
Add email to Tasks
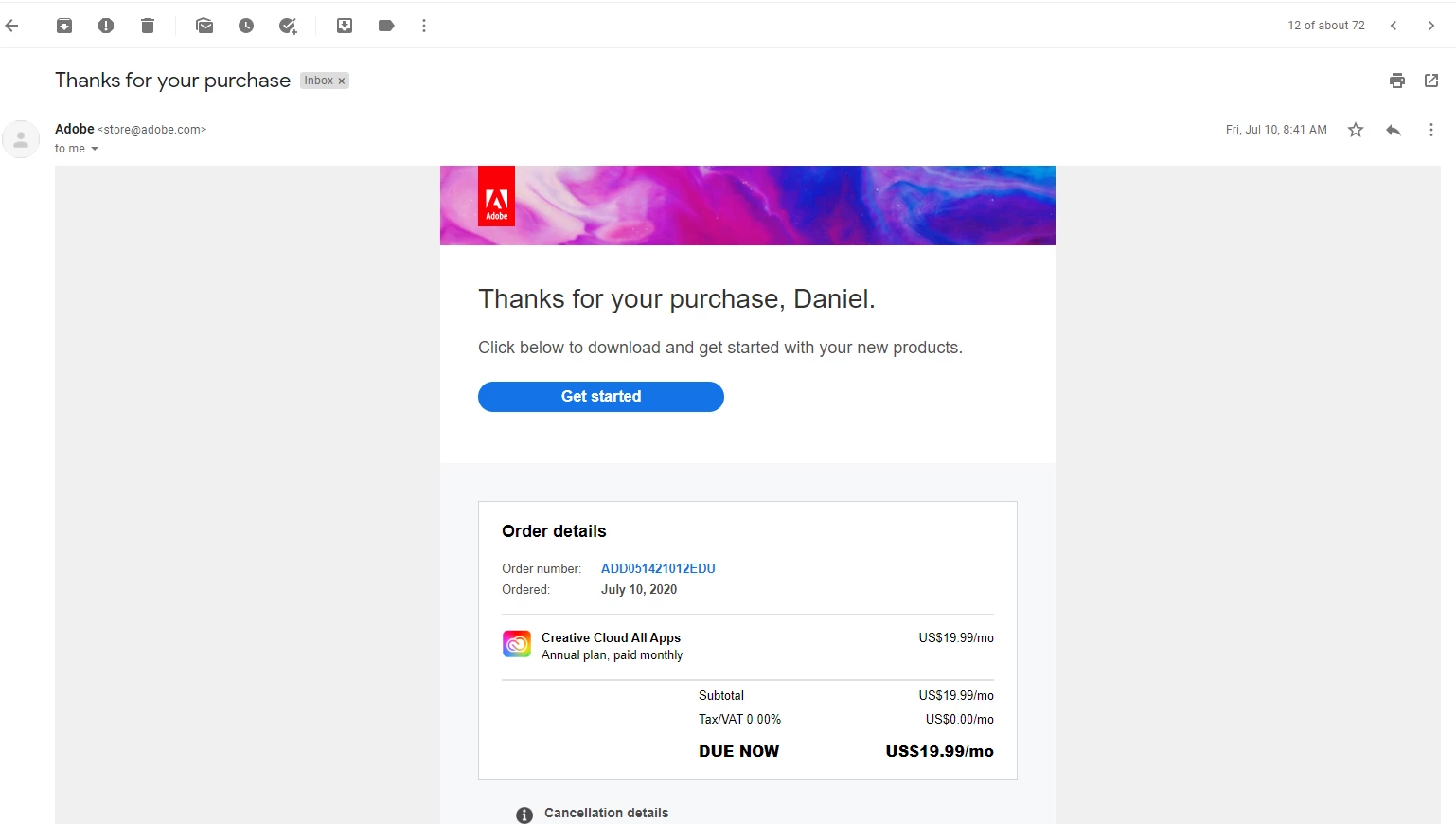288,26
